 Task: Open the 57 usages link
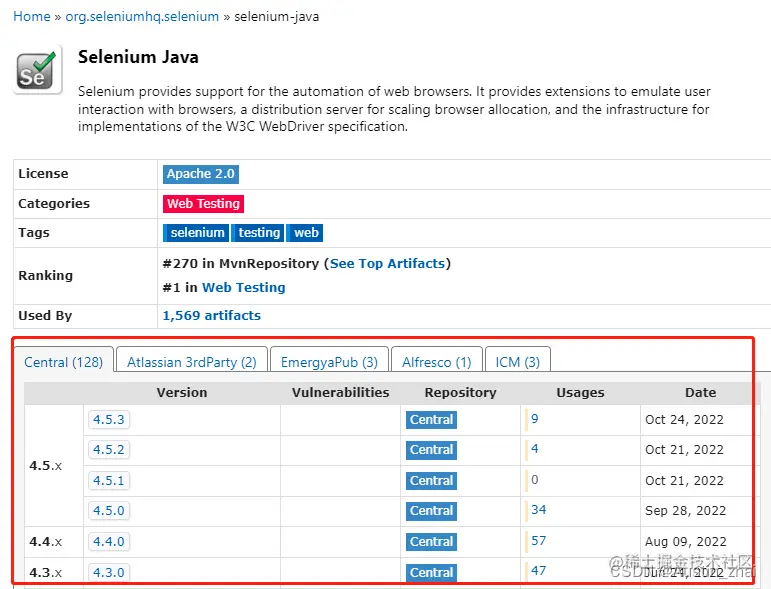[x=538, y=541]
